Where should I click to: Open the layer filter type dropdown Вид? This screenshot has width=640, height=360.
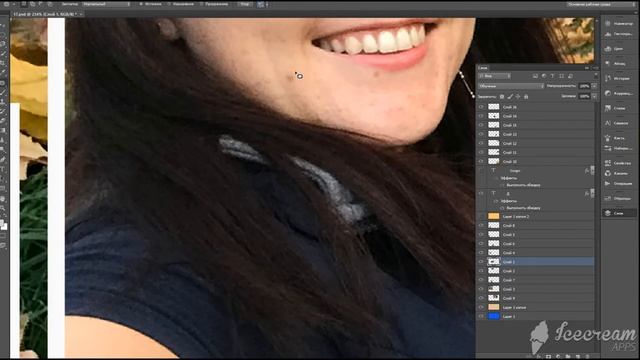point(494,76)
